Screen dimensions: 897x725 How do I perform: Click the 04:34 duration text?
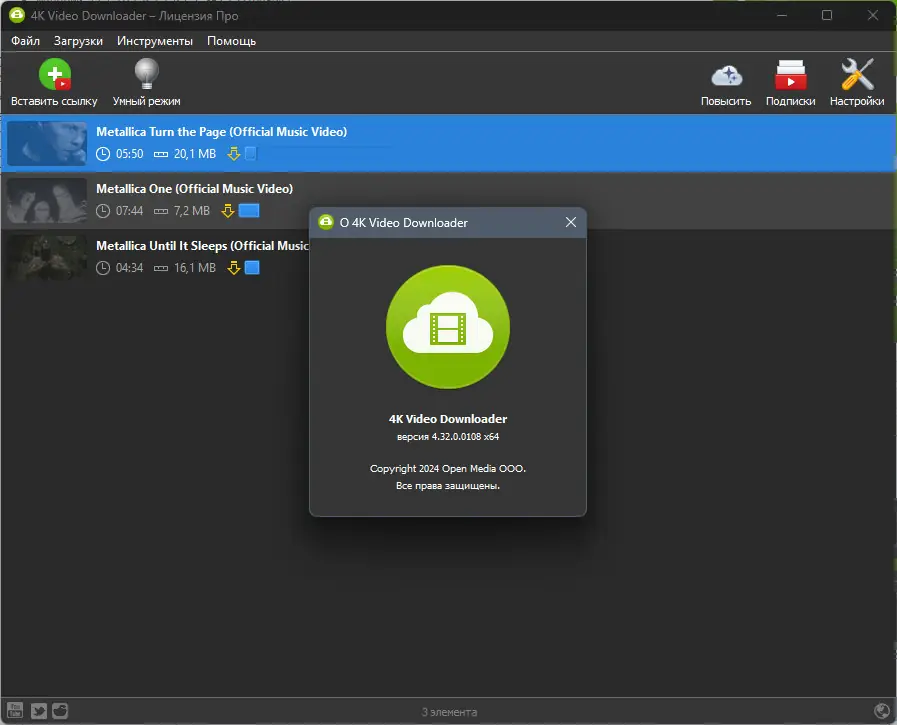(x=129, y=268)
